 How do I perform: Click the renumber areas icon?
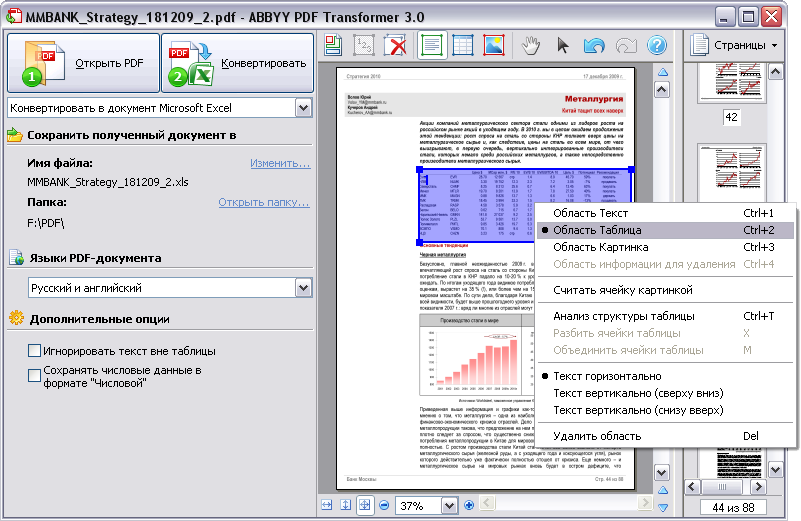pos(364,45)
